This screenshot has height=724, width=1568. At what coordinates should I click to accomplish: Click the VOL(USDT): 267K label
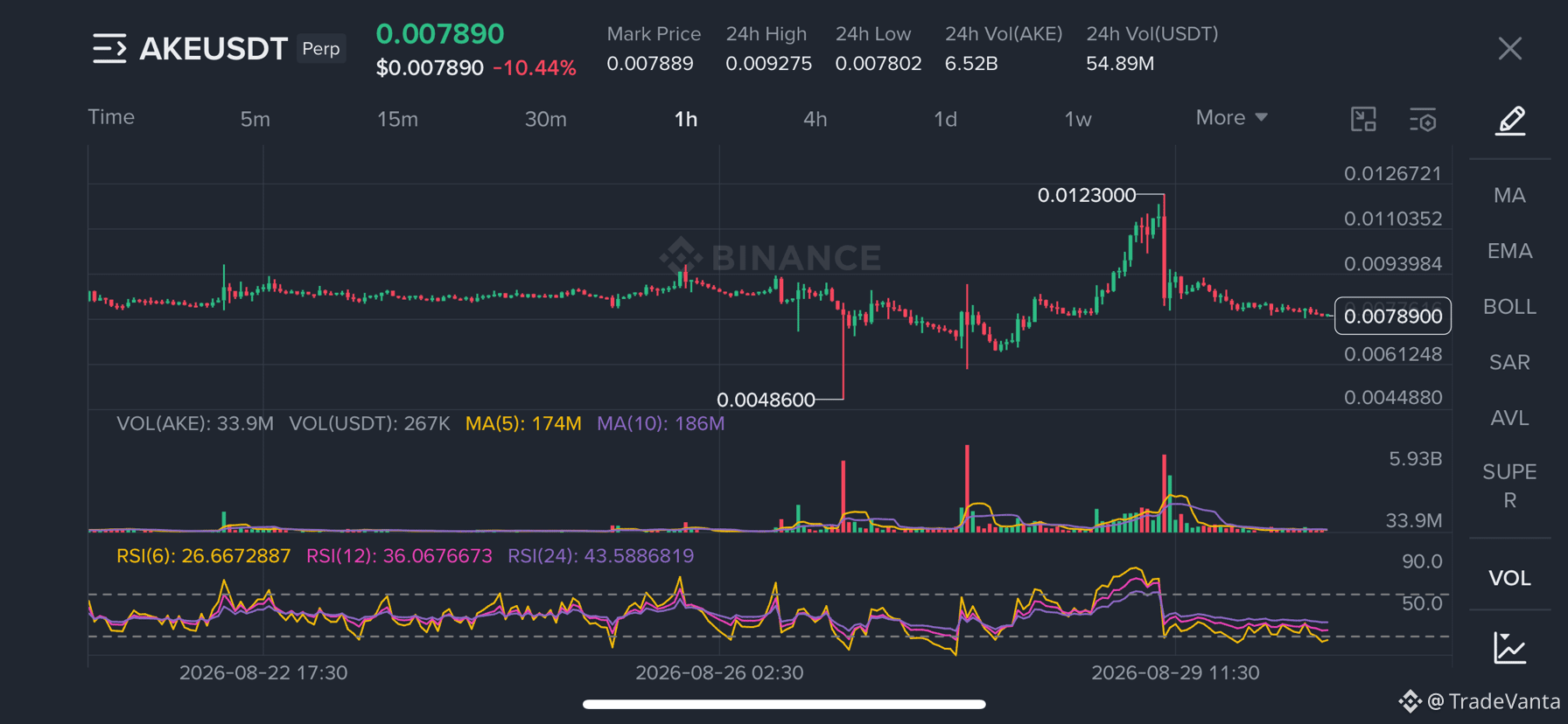pyautogui.click(x=369, y=424)
